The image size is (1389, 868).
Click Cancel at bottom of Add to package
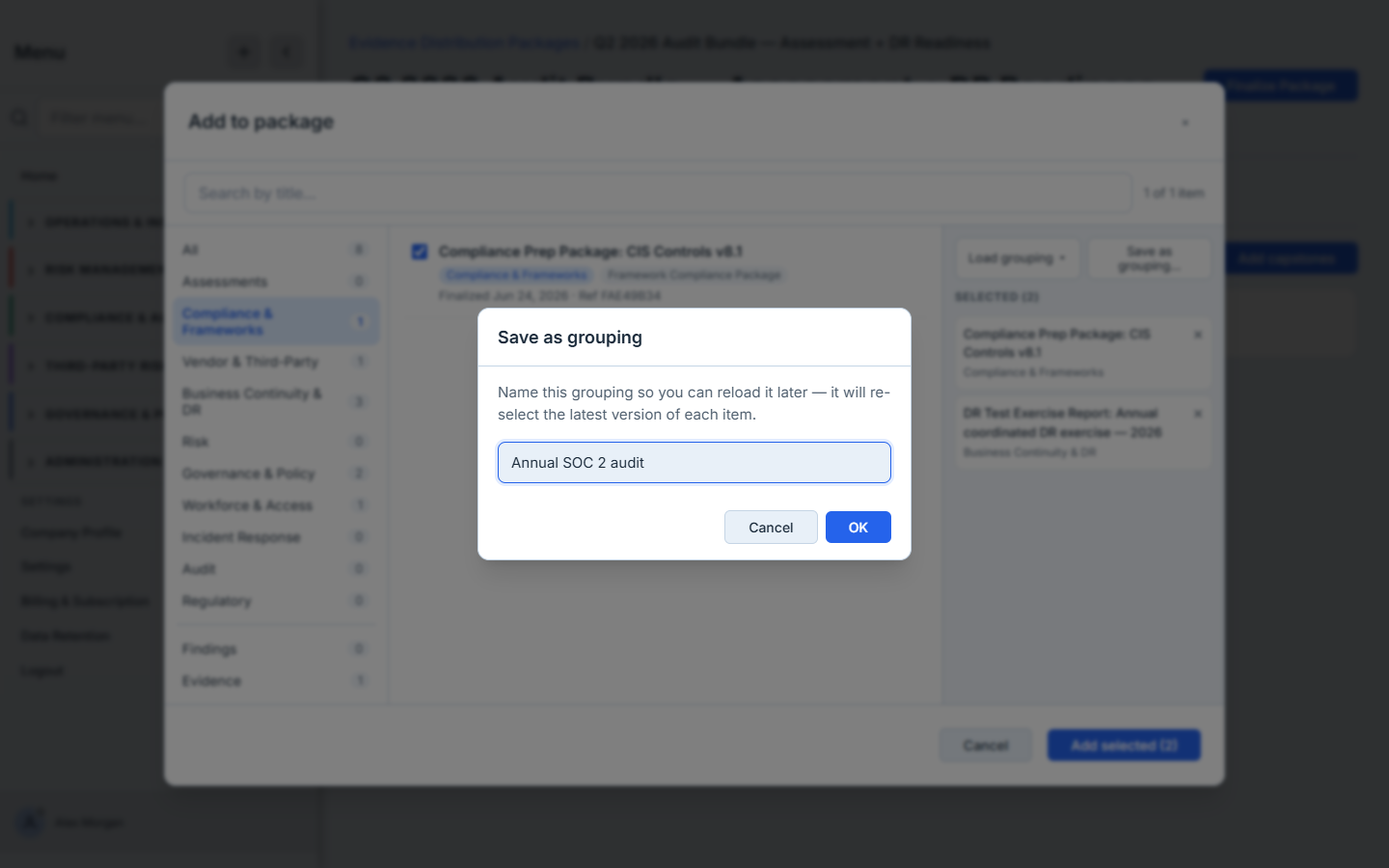(x=986, y=746)
